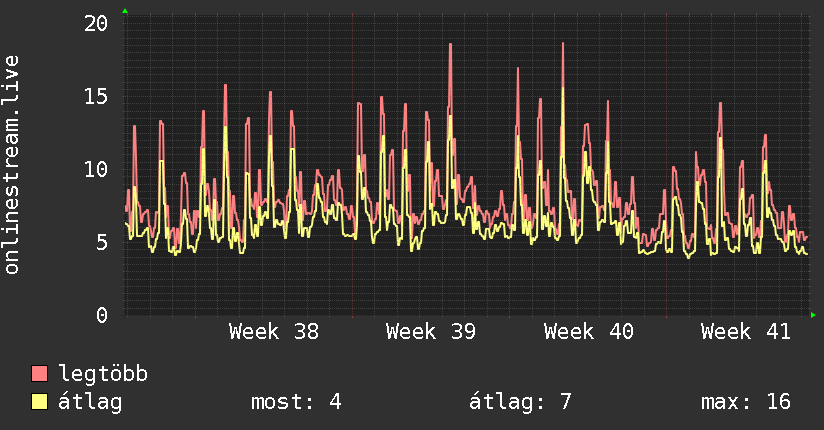Select the Week 38 axis label
The width and height of the screenshot is (824, 430).
point(274,332)
